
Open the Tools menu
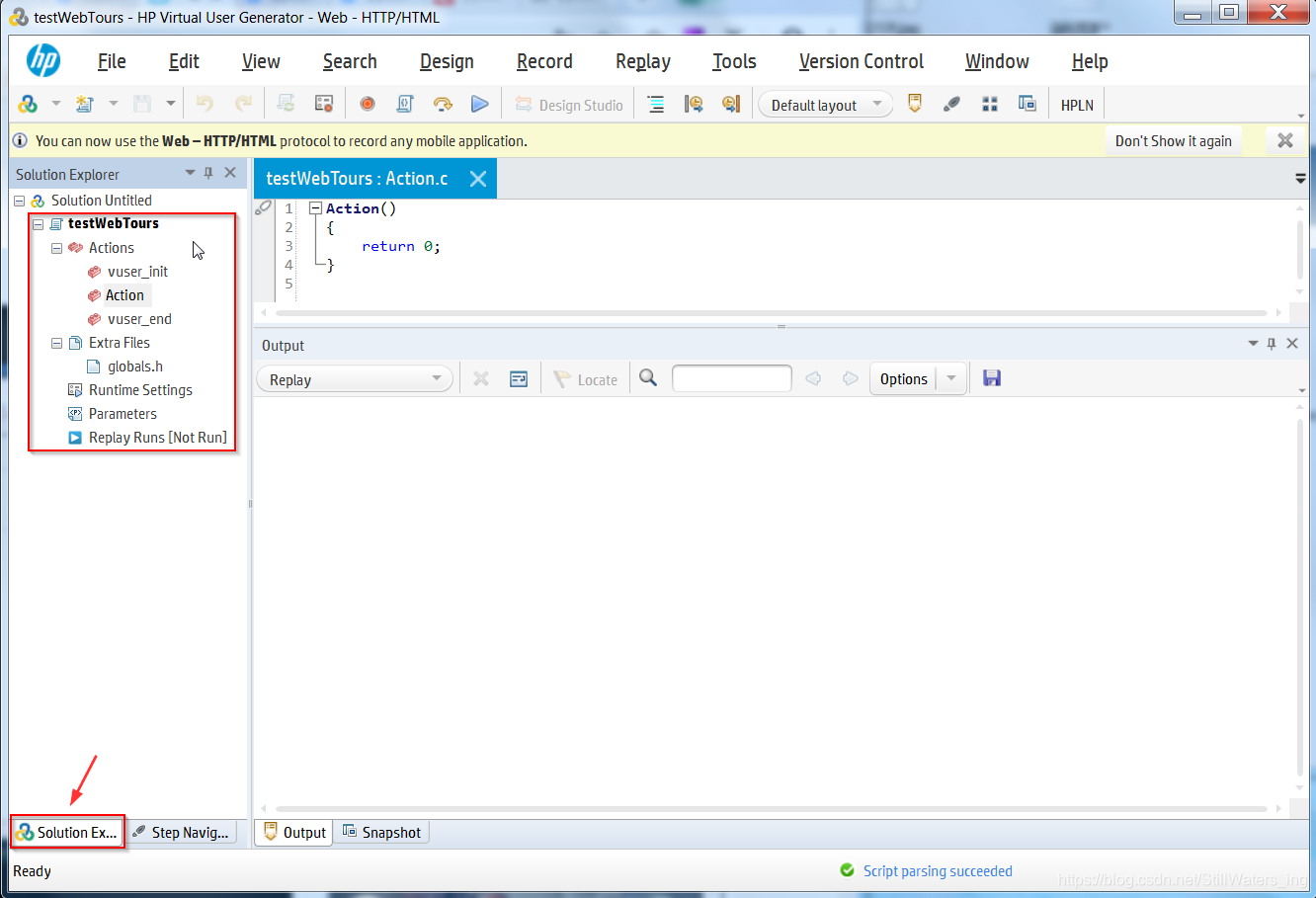click(734, 61)
